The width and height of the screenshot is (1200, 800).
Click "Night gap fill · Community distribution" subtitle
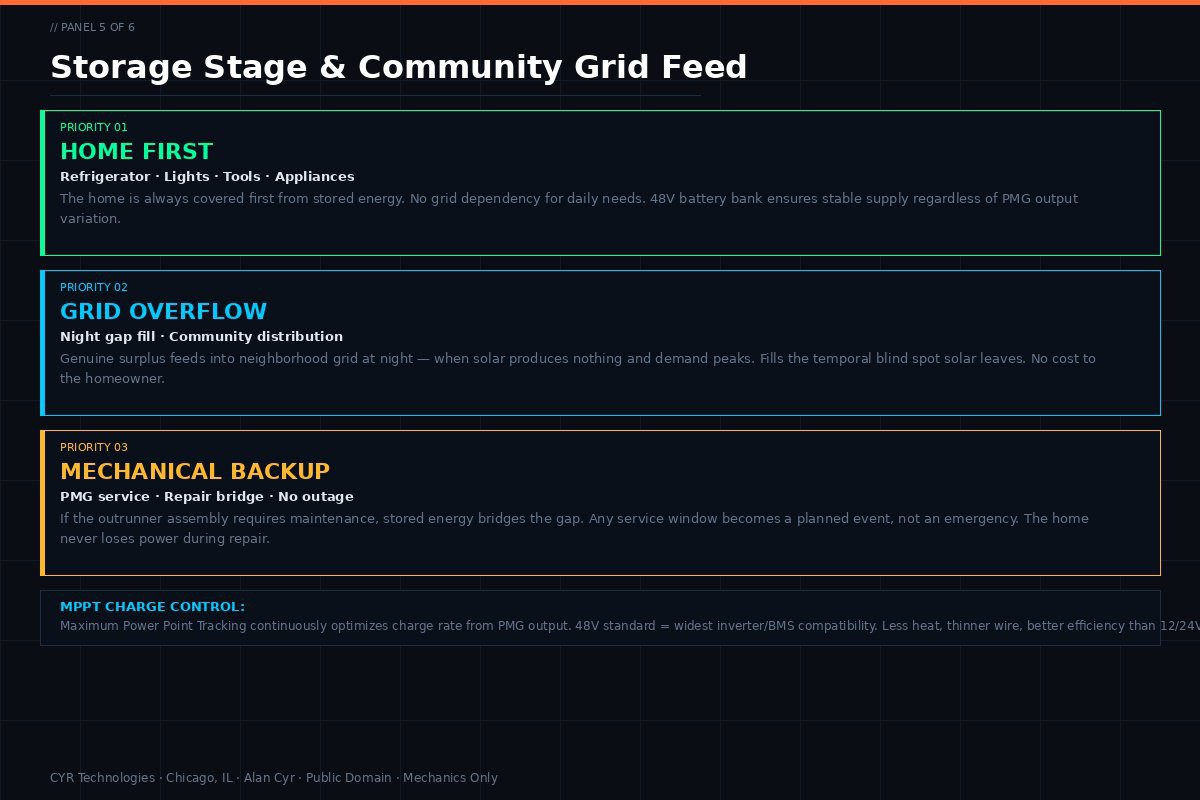point(201,337)
